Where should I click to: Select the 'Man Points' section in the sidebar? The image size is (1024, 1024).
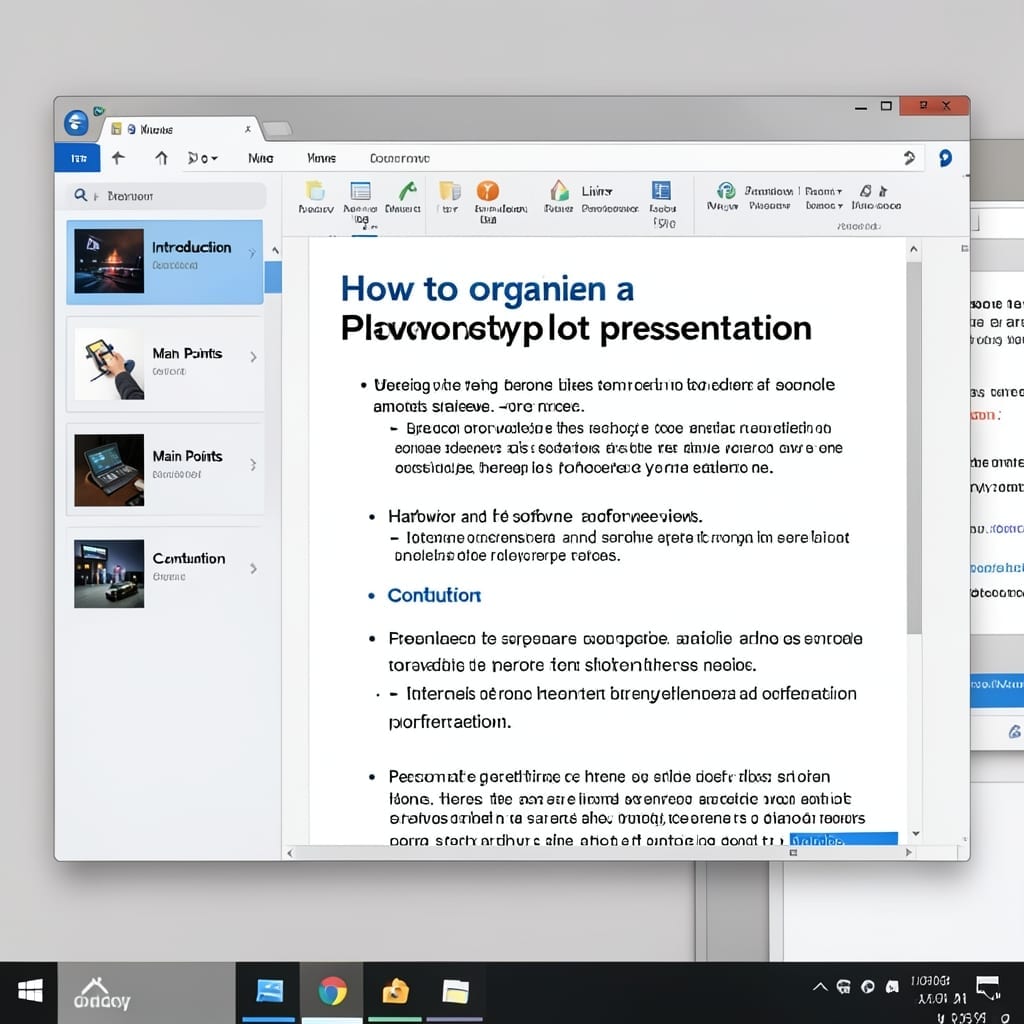pos(165,364)
